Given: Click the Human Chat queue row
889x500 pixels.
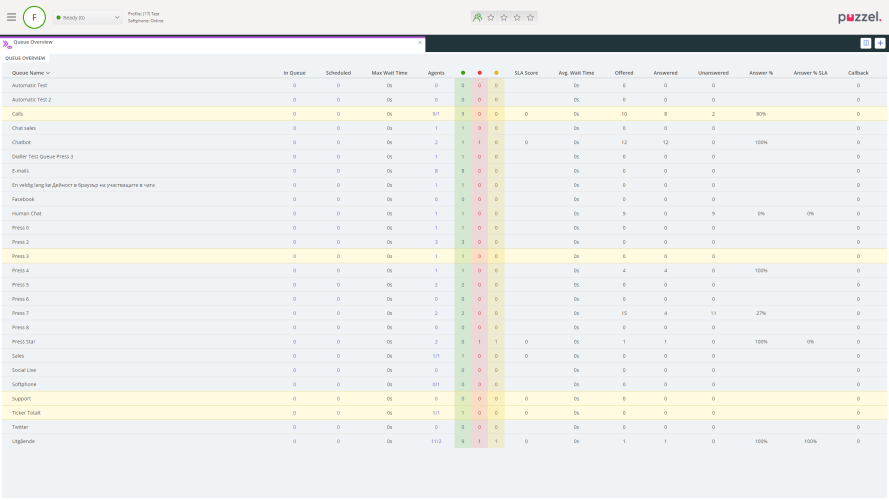Looking at the screenshot, I should (28, 213).
